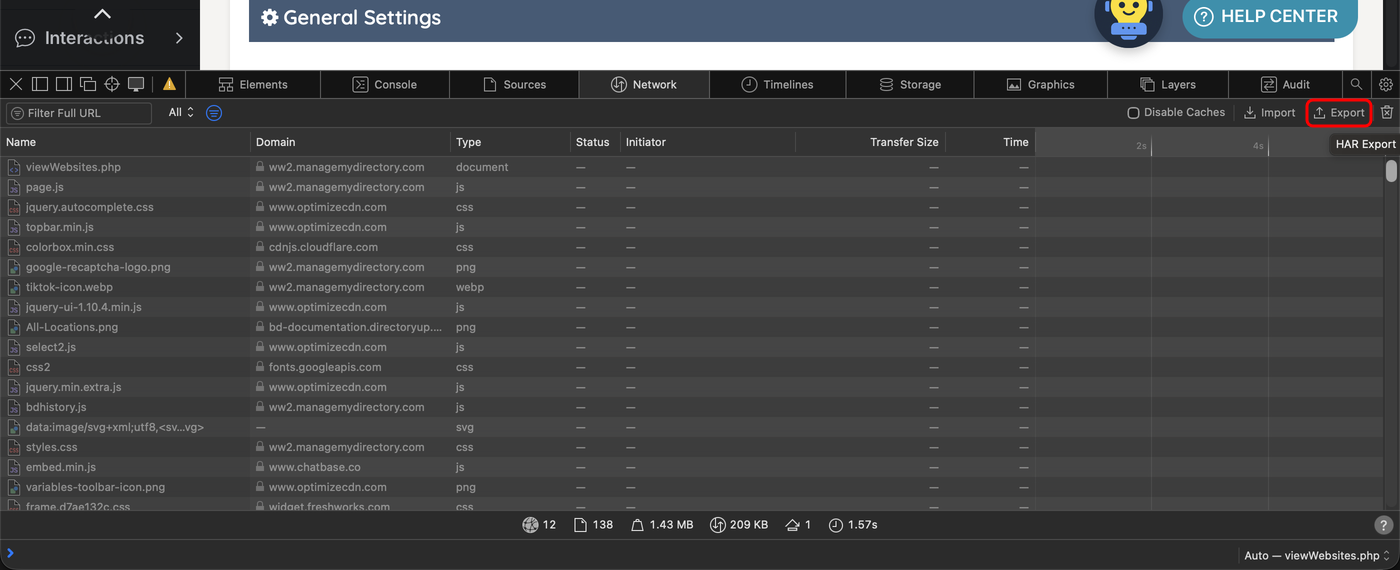Select jquery-ui-1.10.4.min.js row

692,307
